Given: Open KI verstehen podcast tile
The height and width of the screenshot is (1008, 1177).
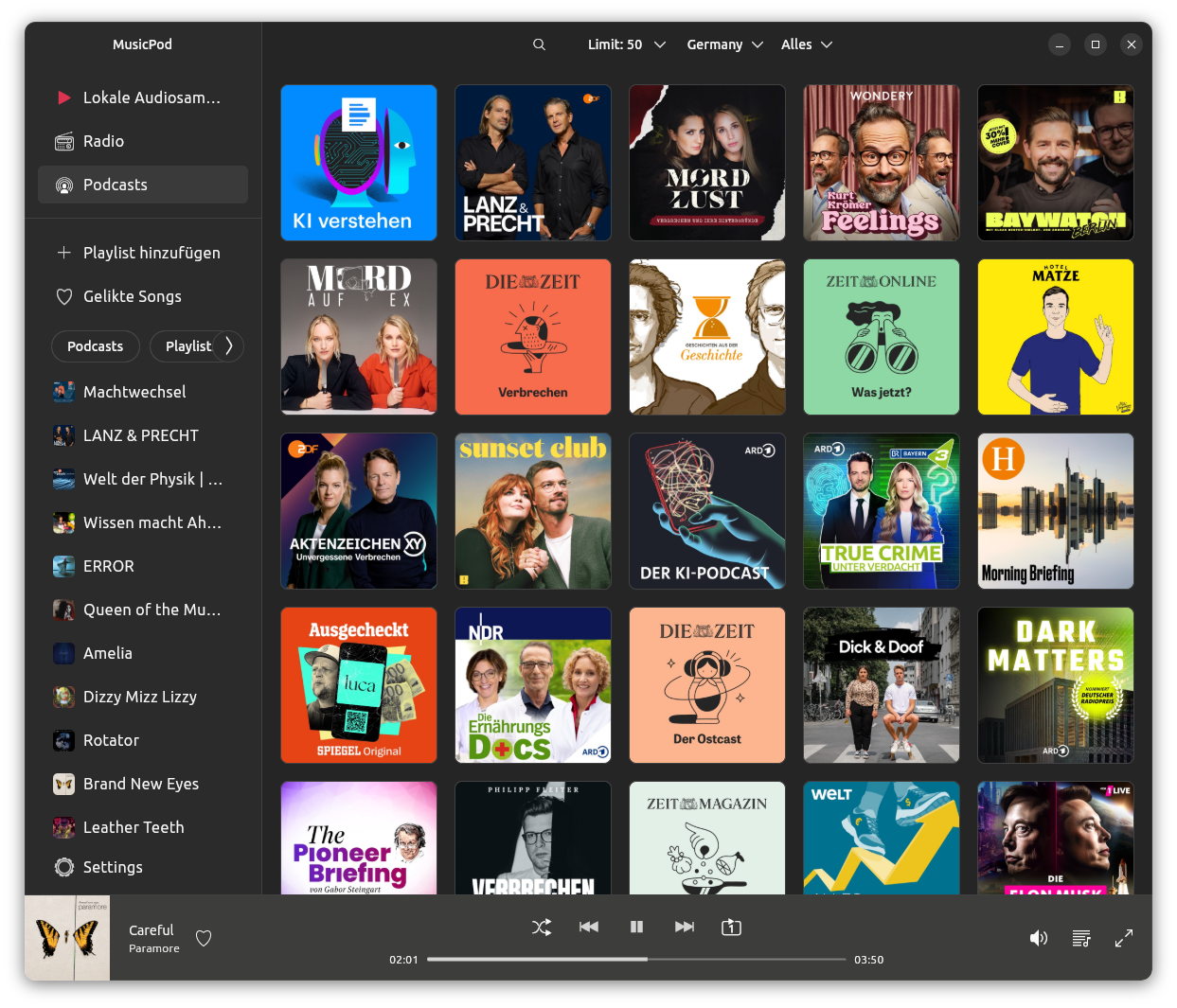Looking at the screenshot, I should 359,163.
